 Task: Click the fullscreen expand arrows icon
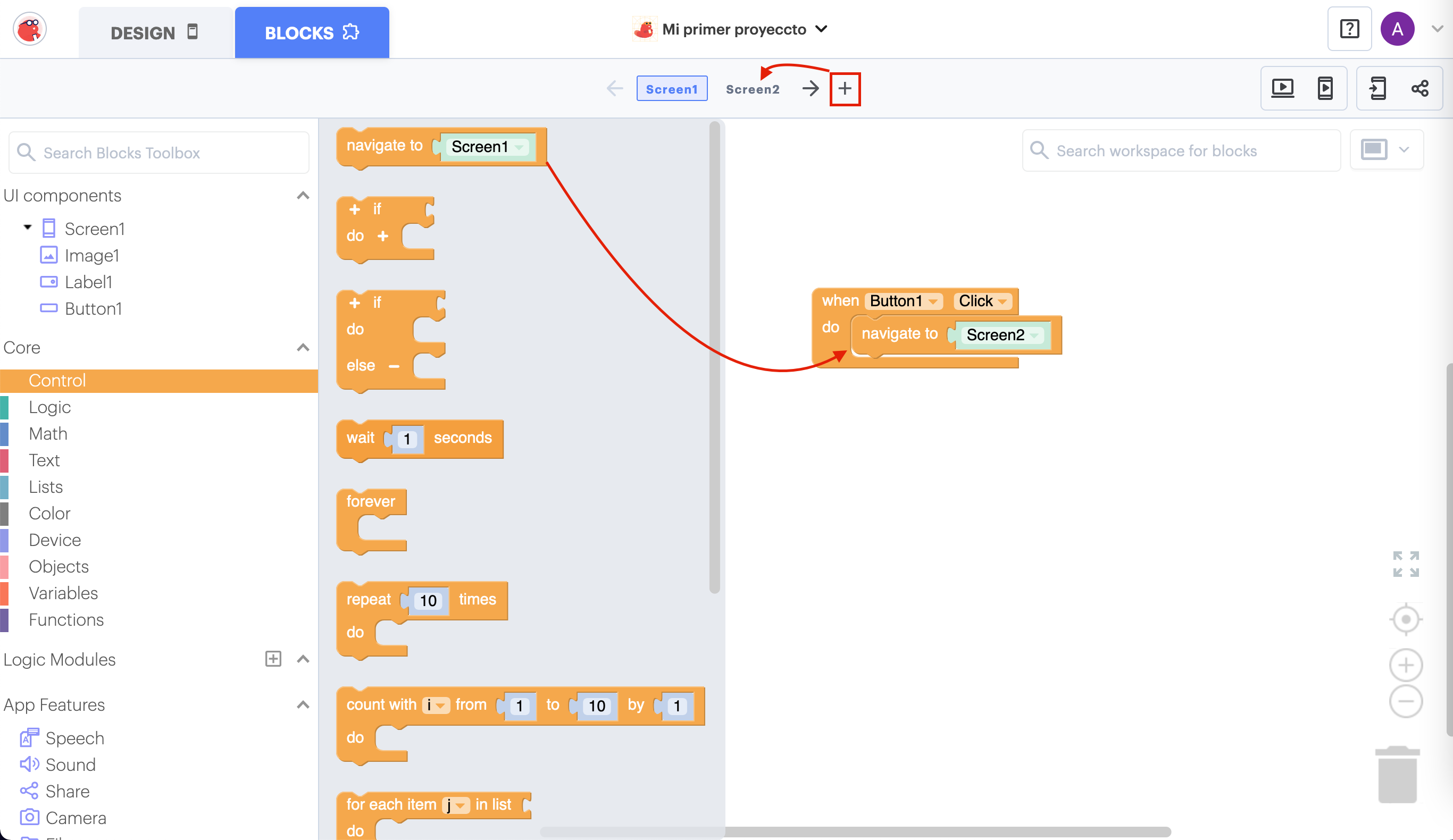[x=1405, y=564]
